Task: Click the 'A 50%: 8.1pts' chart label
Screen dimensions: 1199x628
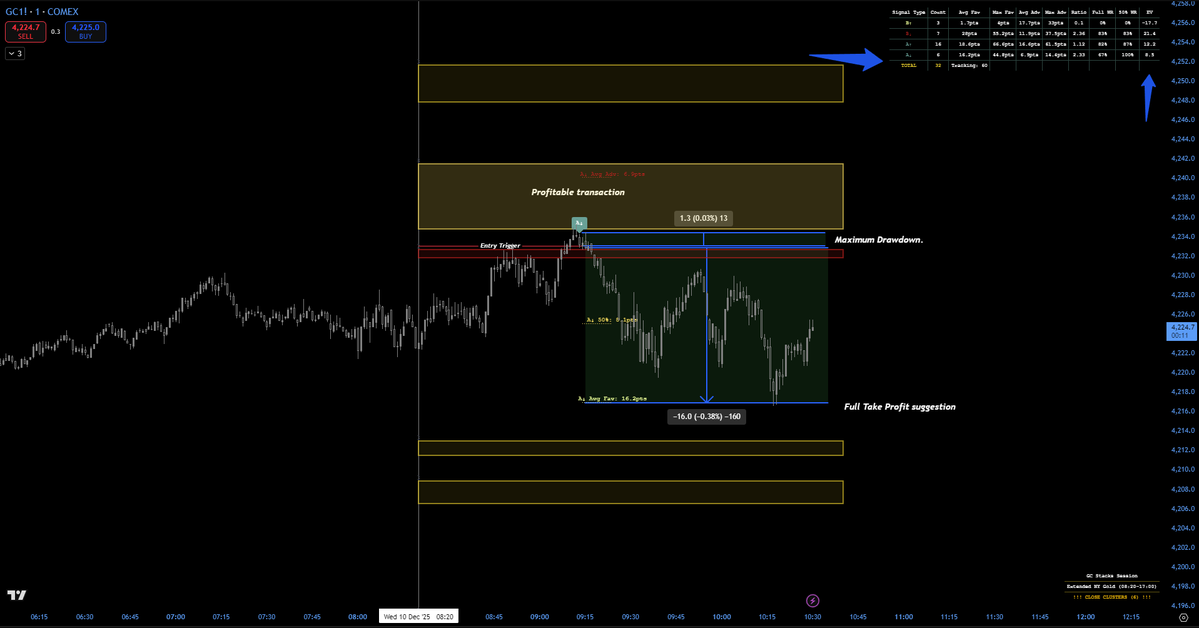Action: [612, 320]
